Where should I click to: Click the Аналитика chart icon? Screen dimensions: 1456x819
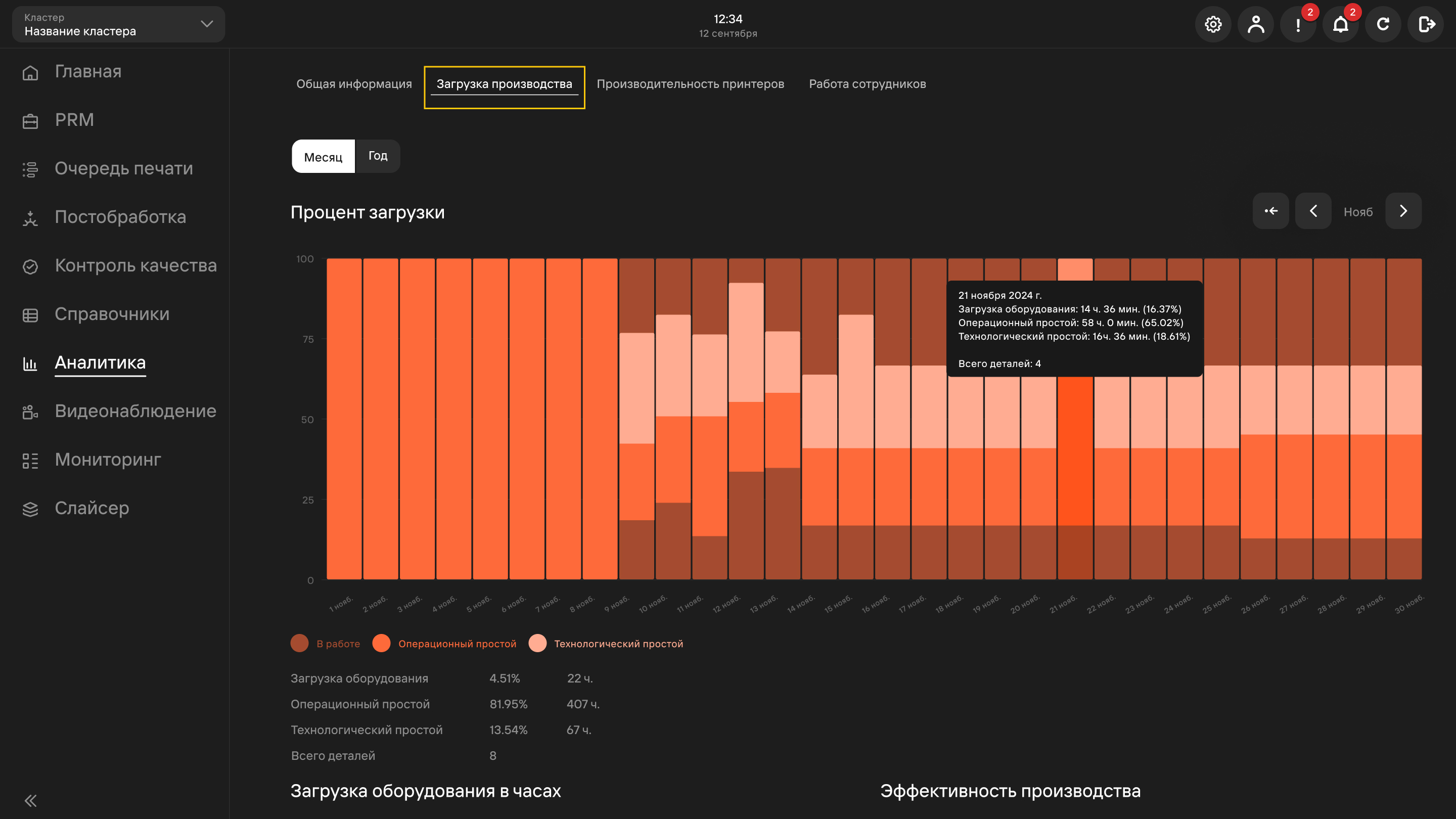point(30,363)
